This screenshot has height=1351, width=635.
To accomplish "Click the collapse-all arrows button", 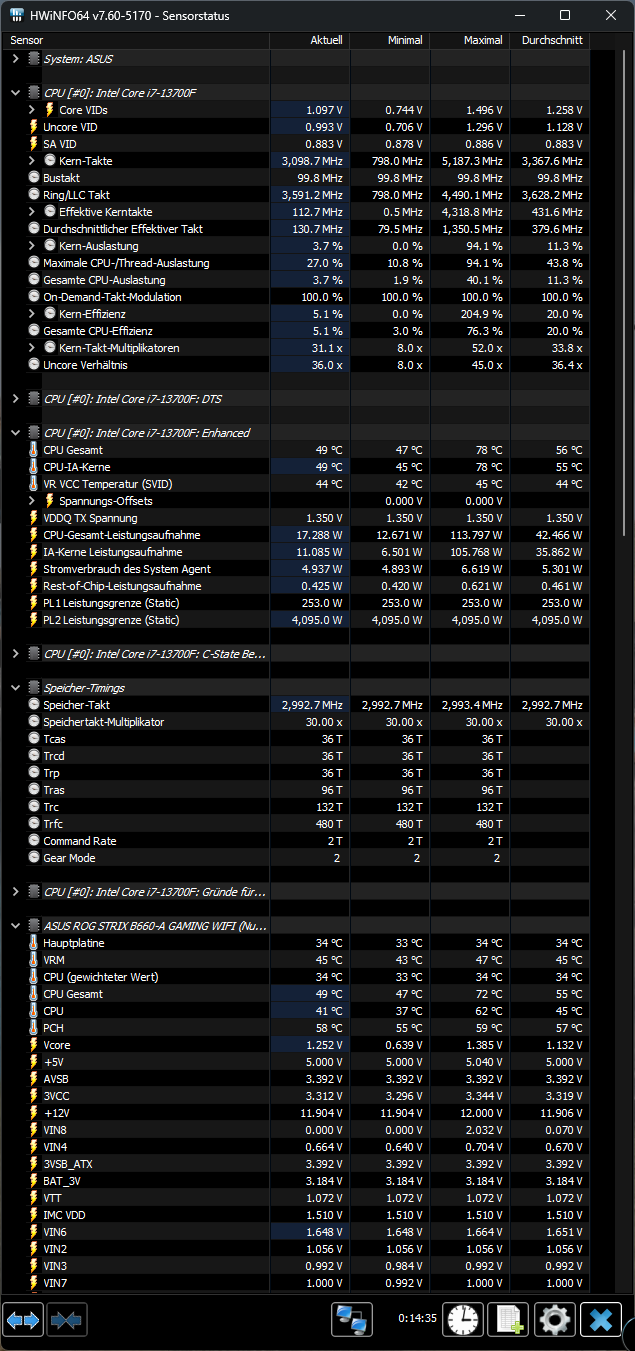I will [67, 1320].
